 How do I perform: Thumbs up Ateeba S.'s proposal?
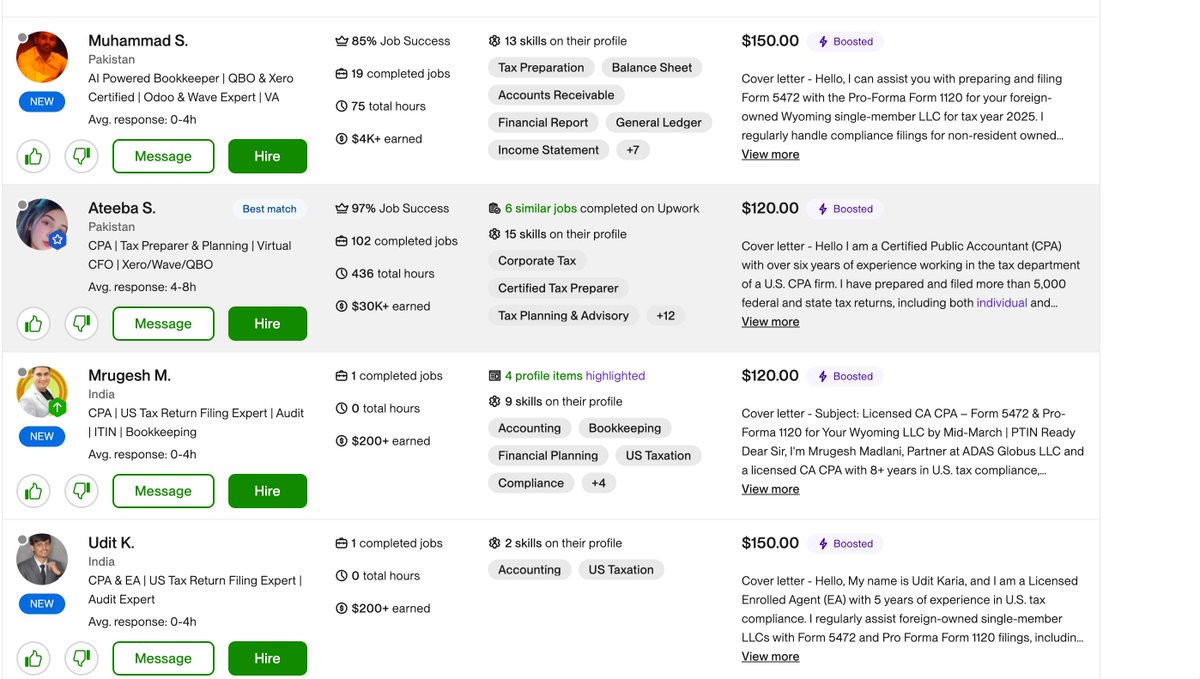tap(34, 323)
